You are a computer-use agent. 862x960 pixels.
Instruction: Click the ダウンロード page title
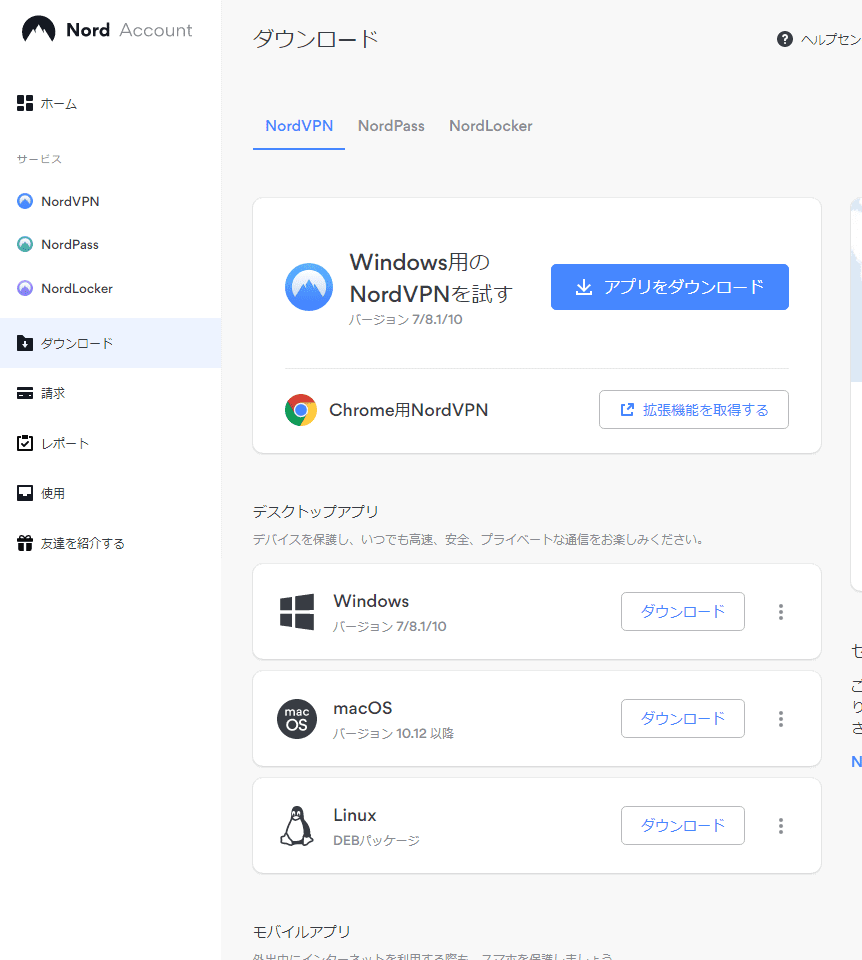click(316, 39)
